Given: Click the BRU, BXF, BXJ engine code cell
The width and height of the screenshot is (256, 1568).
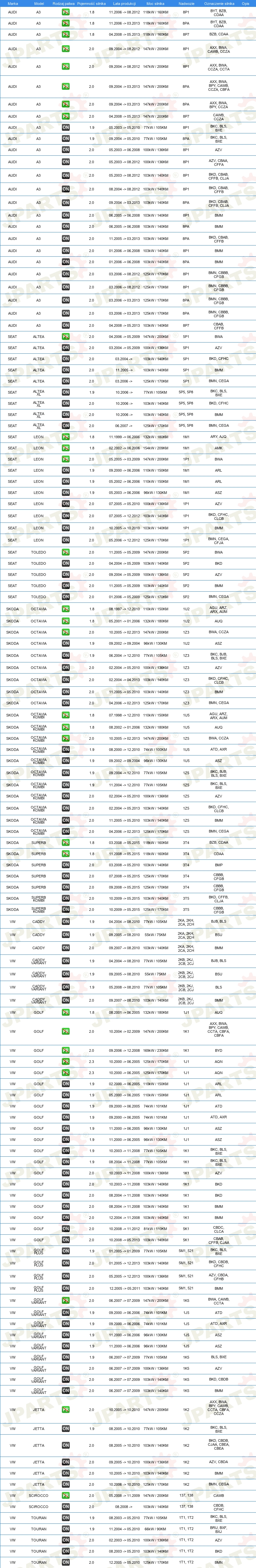Looking at the screenshot, I should 218,1529.
